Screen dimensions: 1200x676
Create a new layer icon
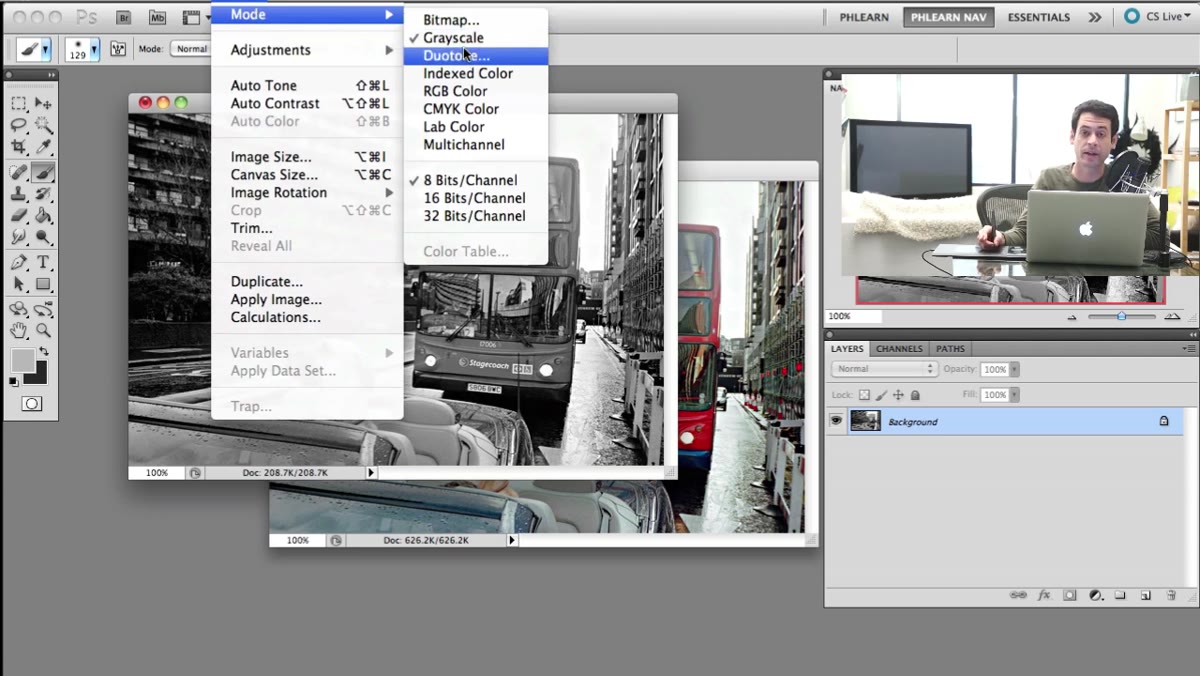(1146, 594)
